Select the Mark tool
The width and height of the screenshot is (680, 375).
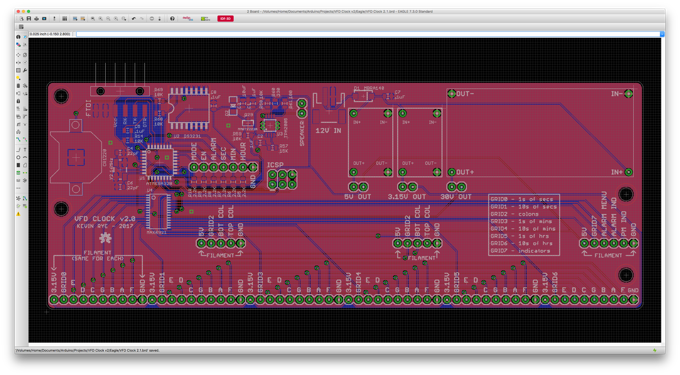[x=25, y=44]
